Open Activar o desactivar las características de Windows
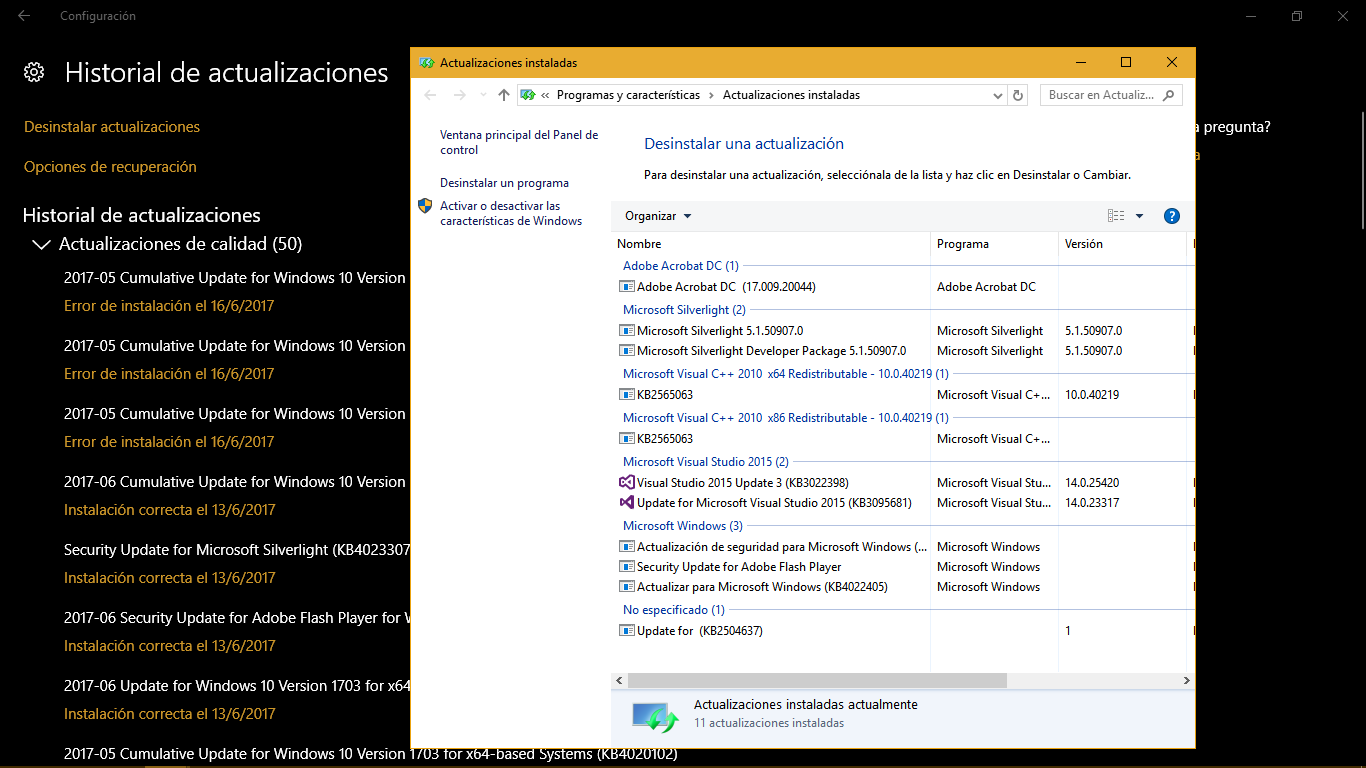The image size is (1366, 768). [511, 213]
